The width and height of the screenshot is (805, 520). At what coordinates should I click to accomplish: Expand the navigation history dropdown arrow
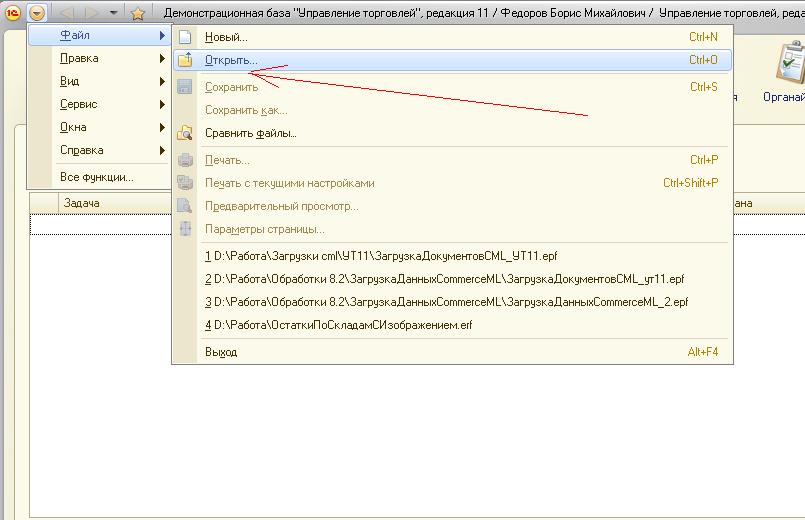(x=113, y=13)
